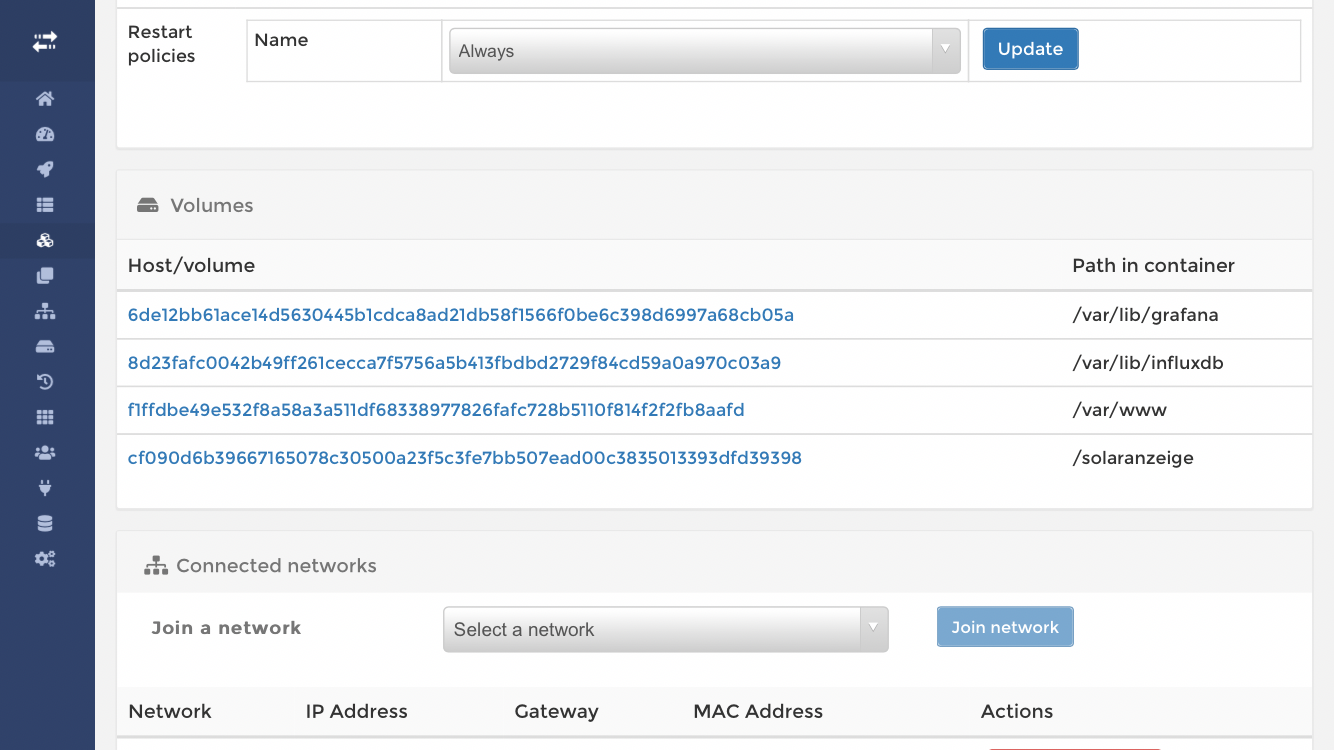Open Images icon in sidebar
This screenshot has height=750, width=1334.
click(x=45, y=276)
